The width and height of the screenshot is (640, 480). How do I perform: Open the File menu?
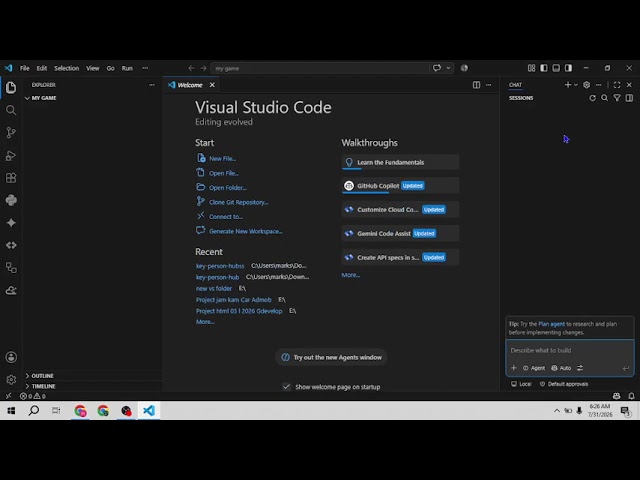click(x=24, y=68)
